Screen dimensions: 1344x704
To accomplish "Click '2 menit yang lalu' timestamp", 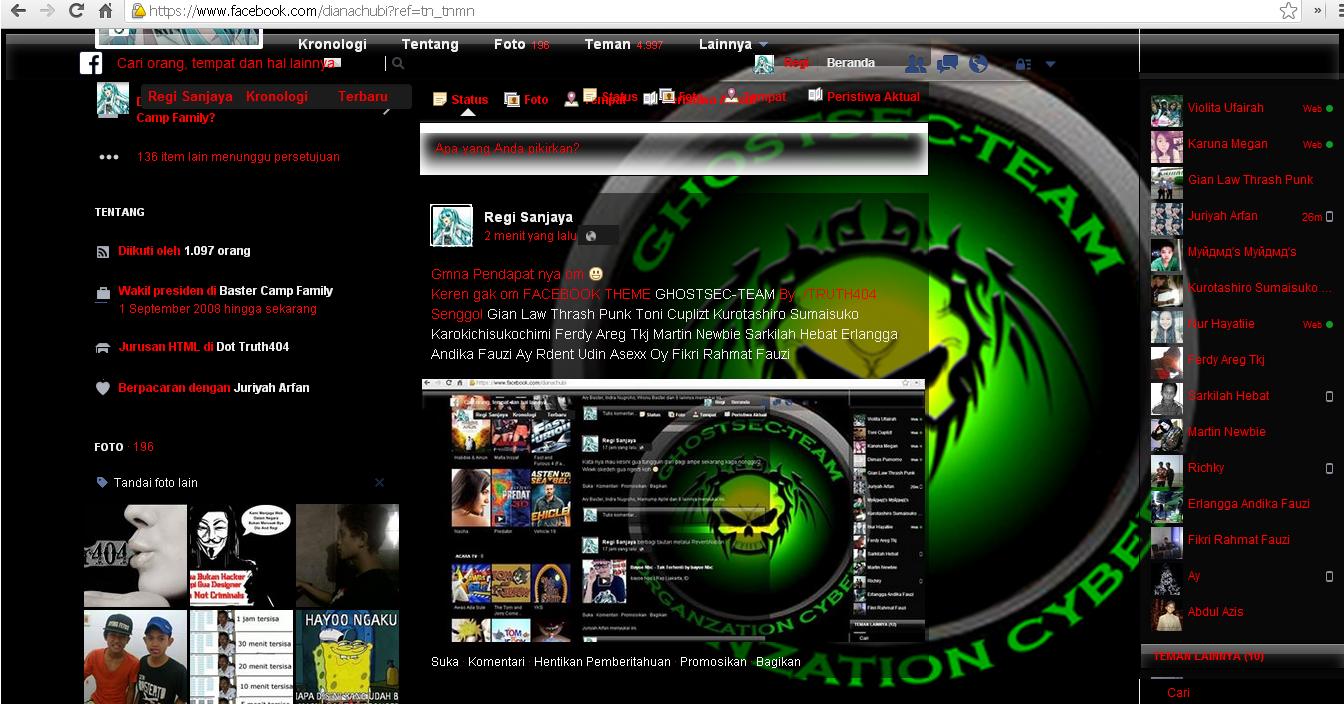I will [530, 236].
